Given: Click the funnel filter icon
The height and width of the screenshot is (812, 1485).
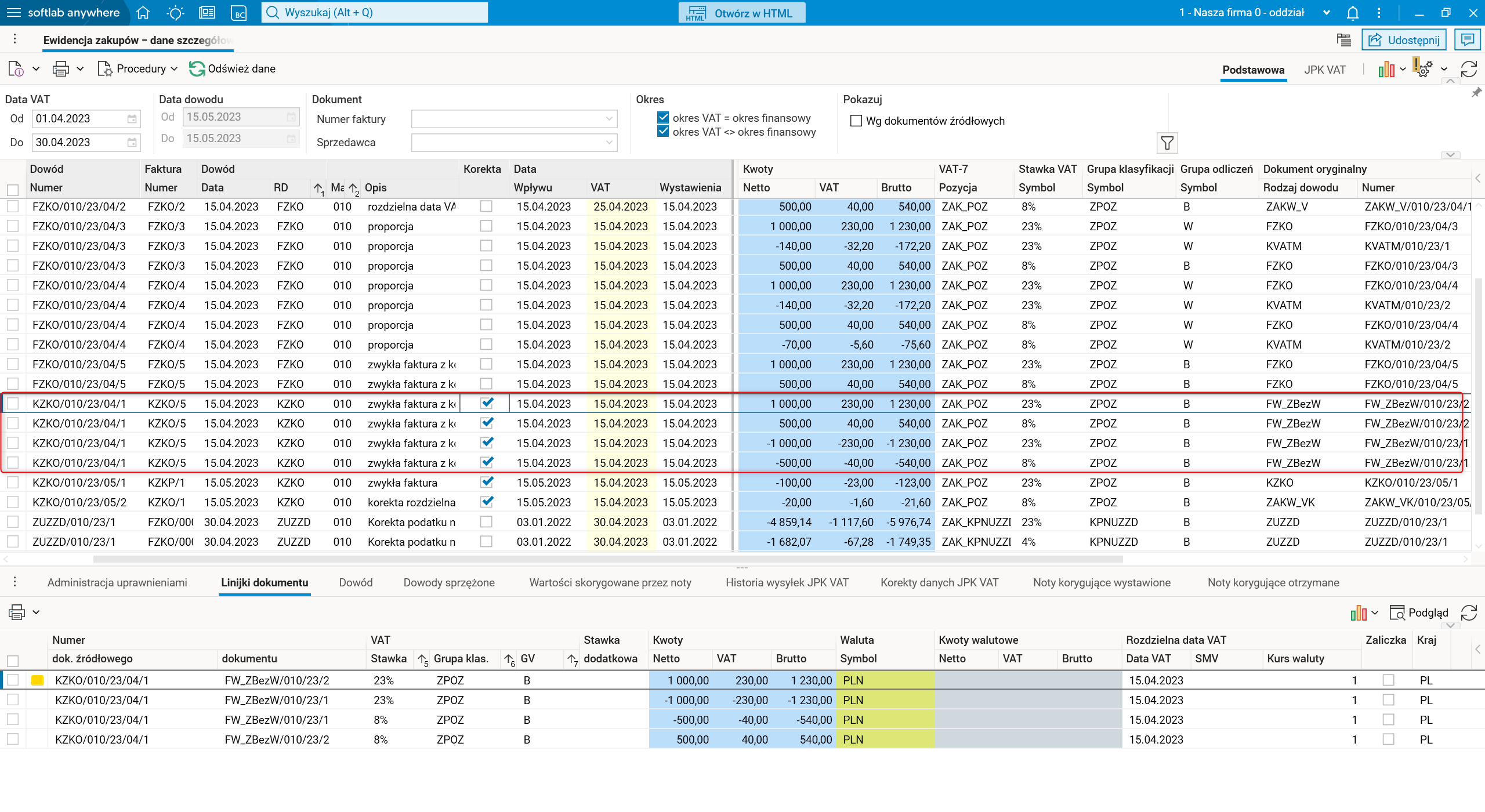Looking at the screenshot, I should [x=1167, y=143].
